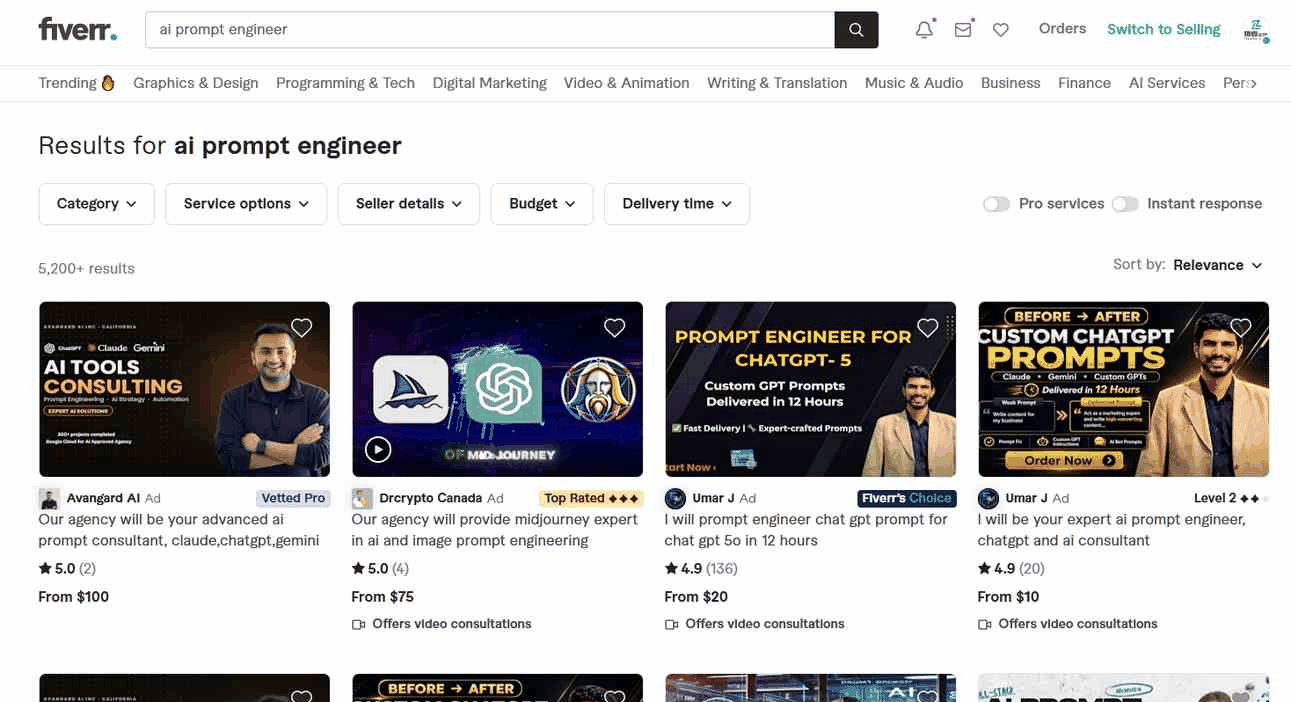Click the From $75 price
The width and height of the screenshot is (1291, 702).
382,597
